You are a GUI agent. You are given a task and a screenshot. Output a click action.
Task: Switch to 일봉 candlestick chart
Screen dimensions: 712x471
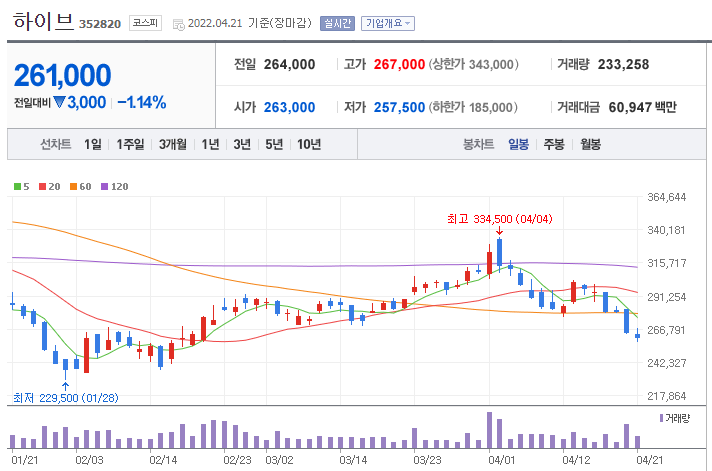pyautogui.click(x=518, y=144)
